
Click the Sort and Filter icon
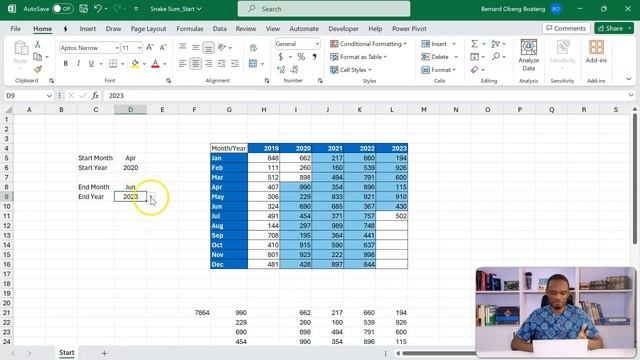tap(496, 44)
